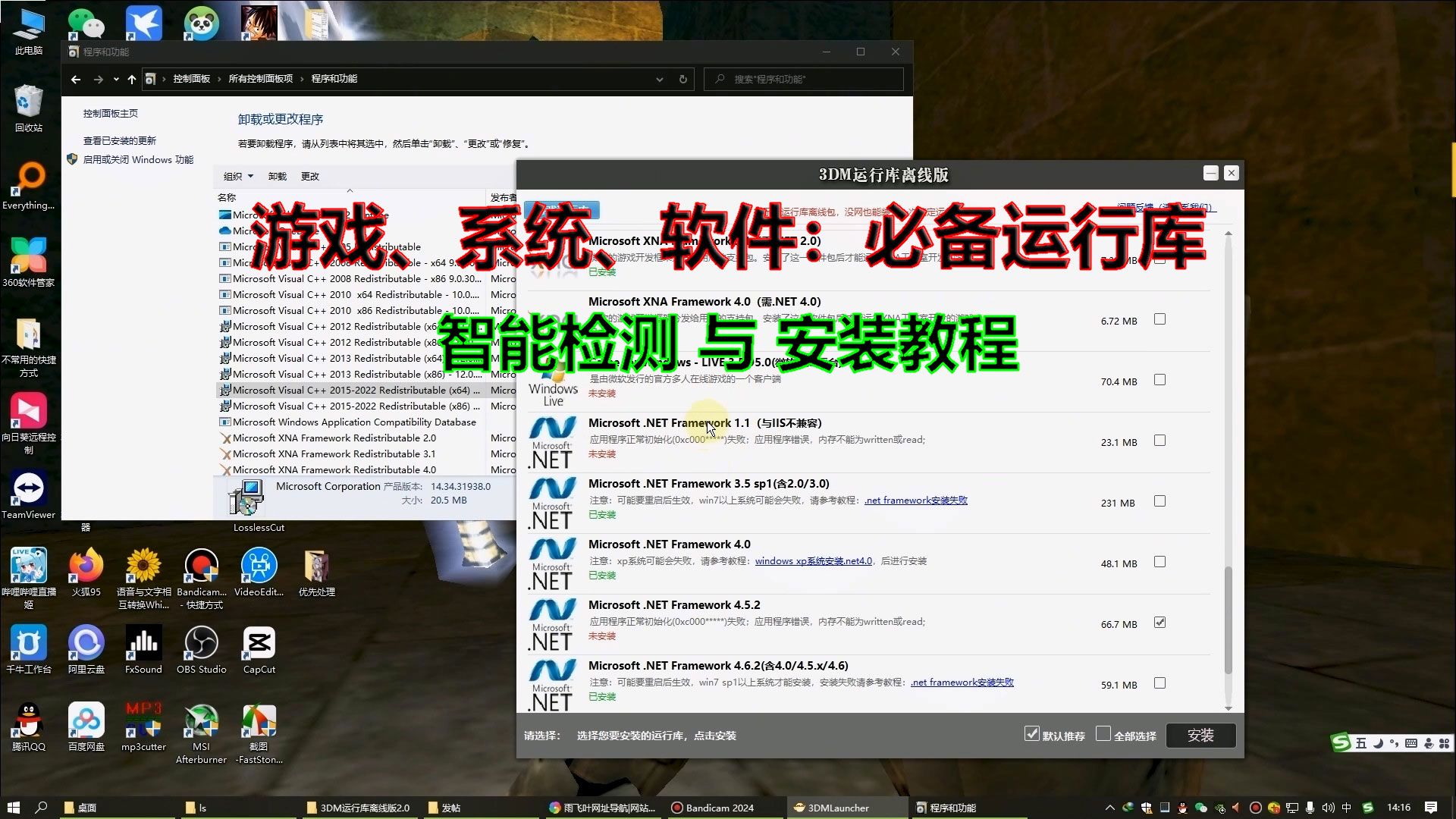Uncheck the 默认推荐 checkbox
The image size is (1456, 819).
pos(1031,733)
